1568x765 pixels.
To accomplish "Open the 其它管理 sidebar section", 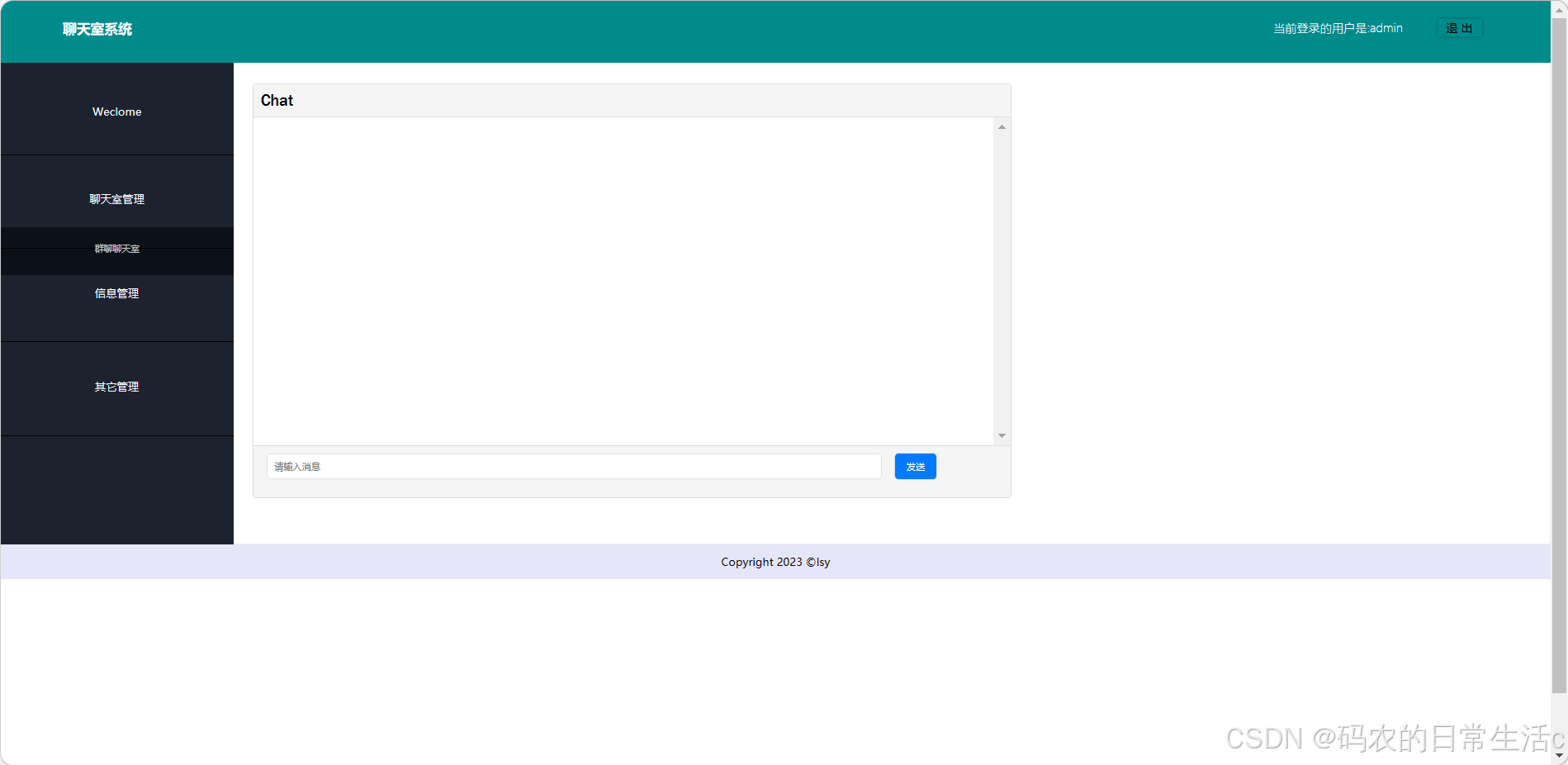I will tap(116, 387).
